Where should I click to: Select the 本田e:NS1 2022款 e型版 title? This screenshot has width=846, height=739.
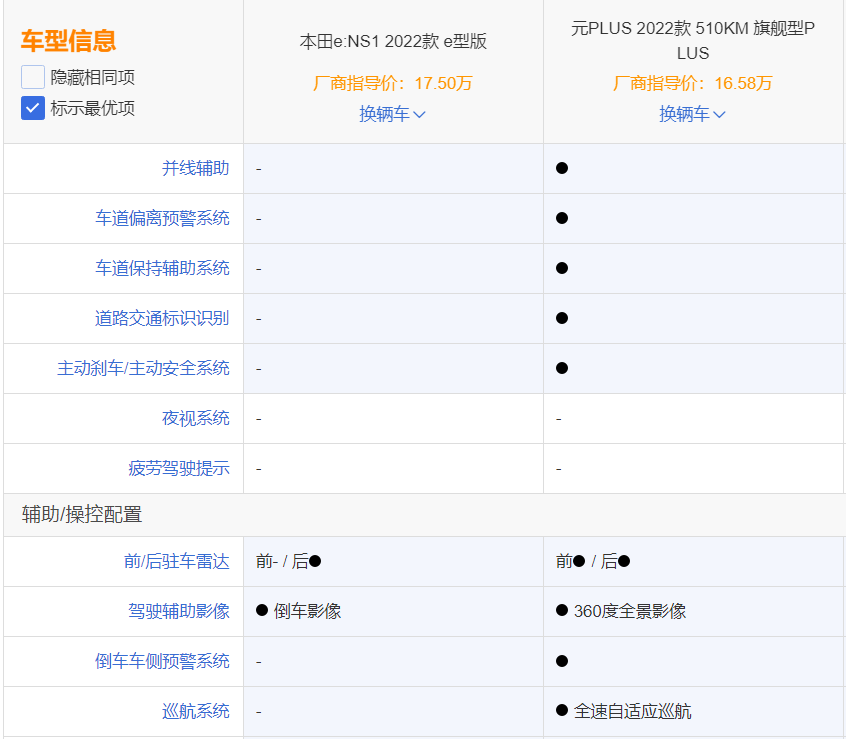393,41
